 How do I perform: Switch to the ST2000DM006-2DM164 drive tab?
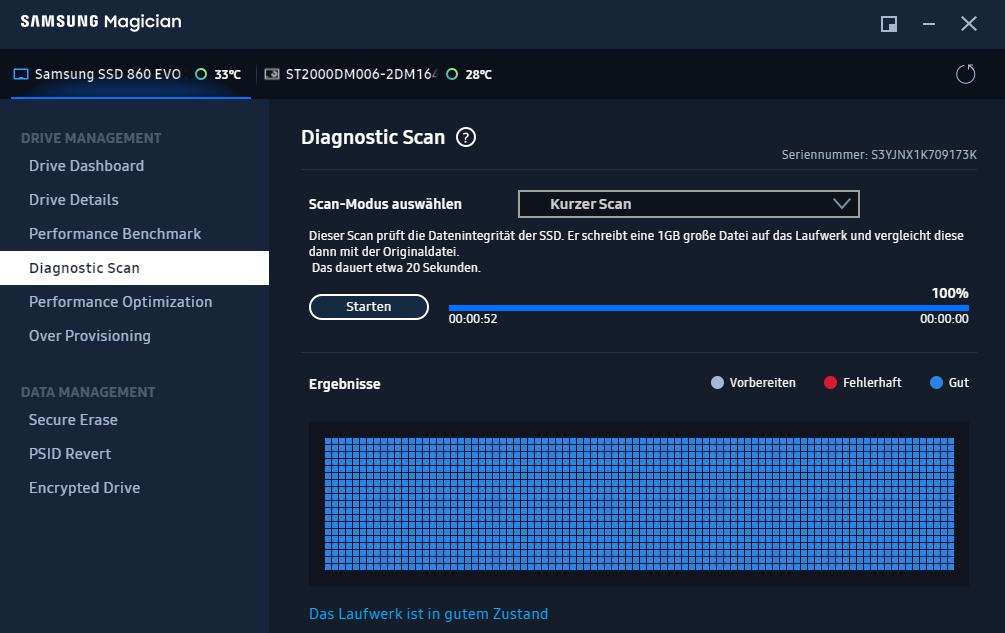[378, 74]
